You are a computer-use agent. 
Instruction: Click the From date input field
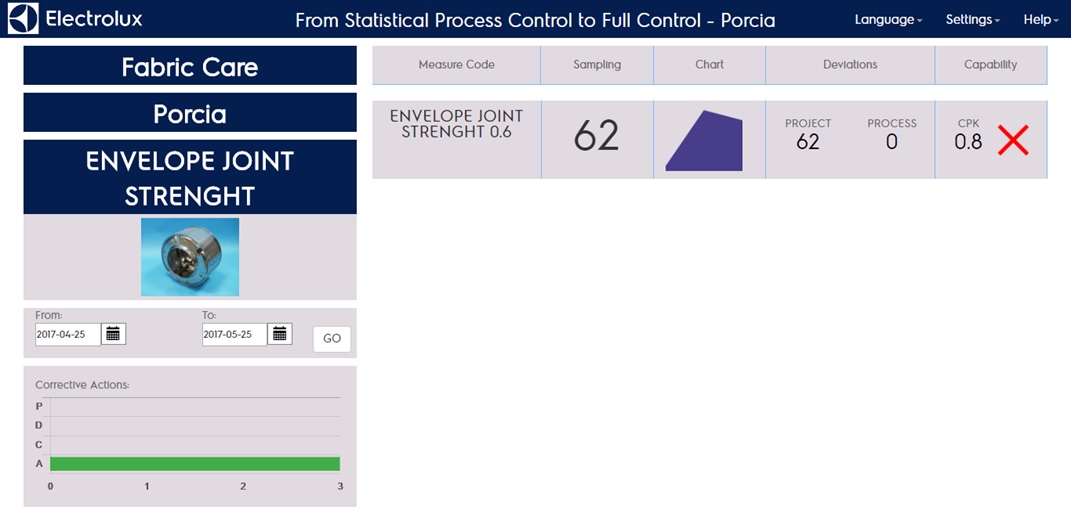coord(68,335)
